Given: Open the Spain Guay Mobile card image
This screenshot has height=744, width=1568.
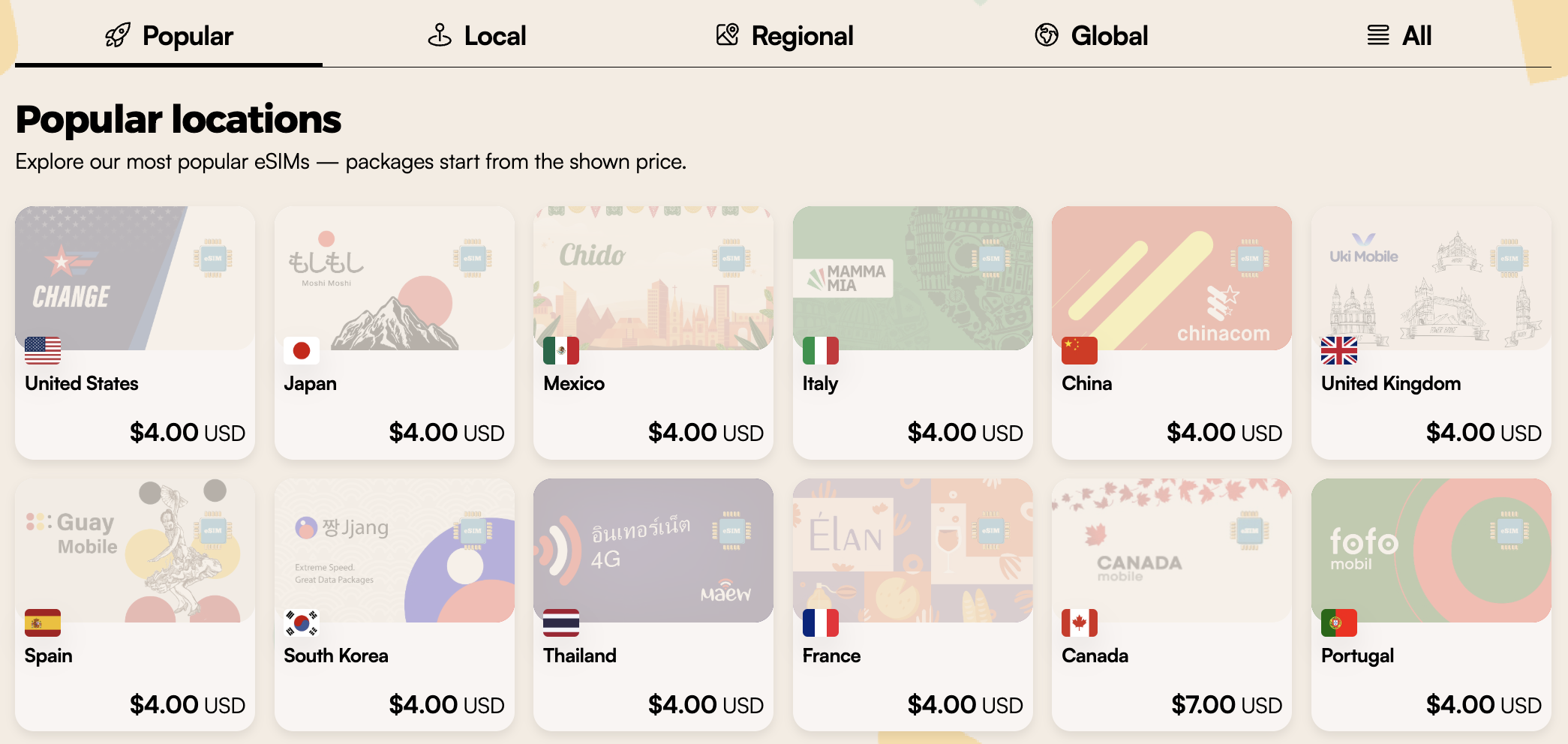Looking at the screenshot, I should click(x=135, y=550).
